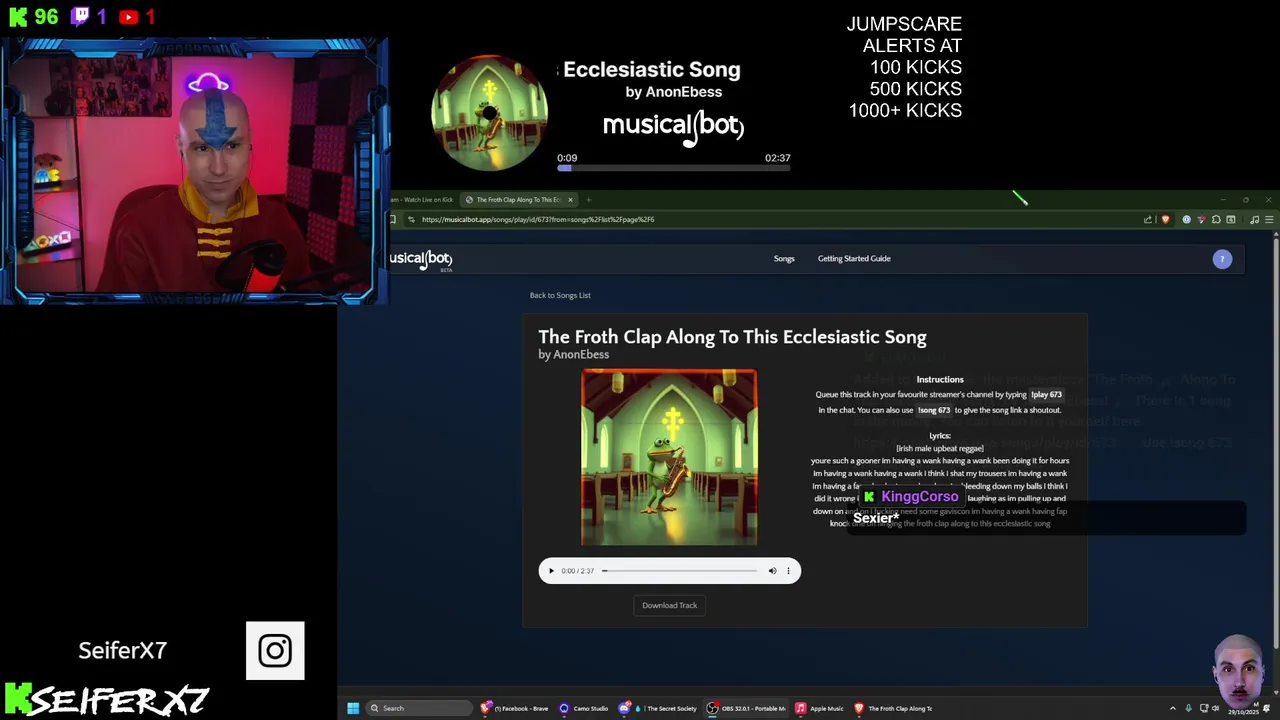Screen dimensions: 1280x720
Task: Open the Extensions puzzle-piece icon
Action: (1216, 220)
